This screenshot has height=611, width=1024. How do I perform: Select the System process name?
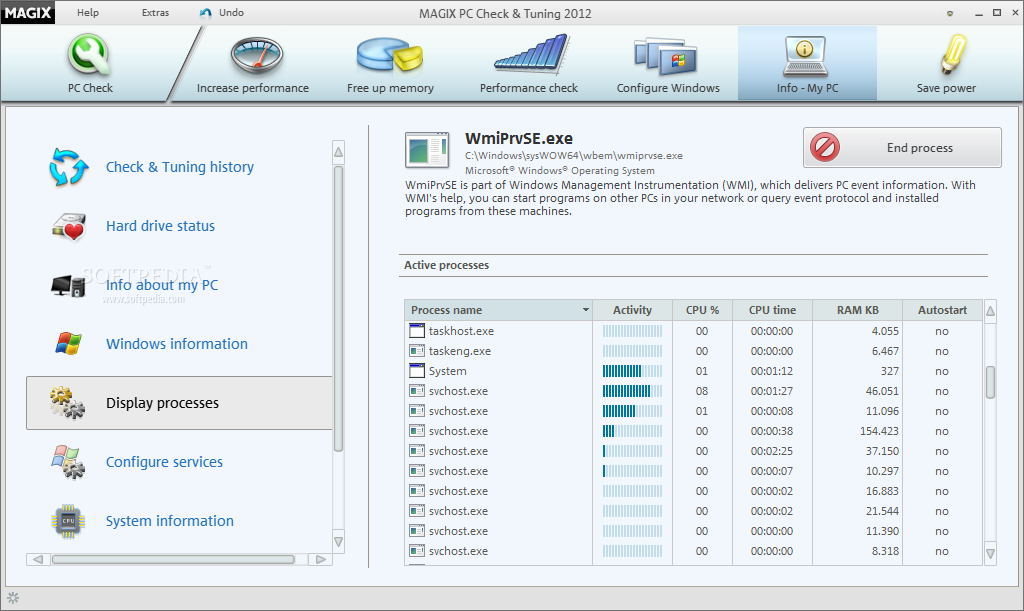pos(447,371)
